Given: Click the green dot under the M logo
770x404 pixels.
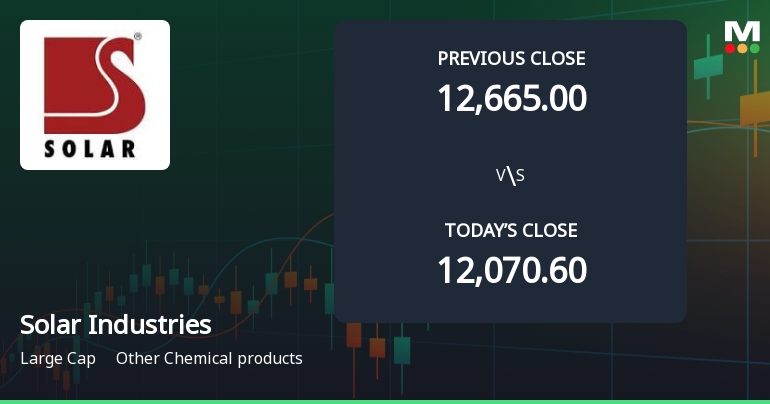Looking at the screenshot, I should 755,48.
